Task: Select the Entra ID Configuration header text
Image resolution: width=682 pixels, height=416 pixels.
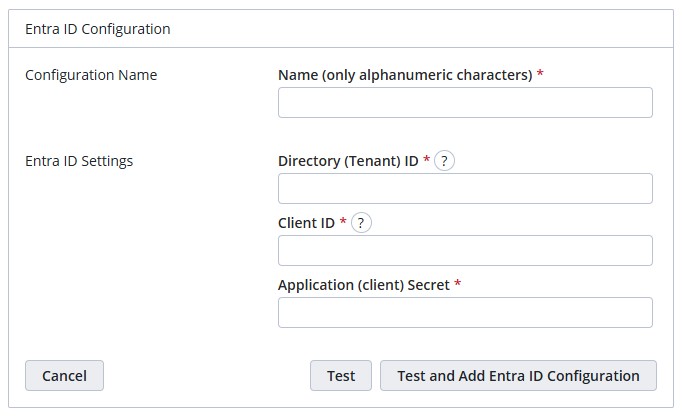Action: pyautogui.click(x=98, y=29)
